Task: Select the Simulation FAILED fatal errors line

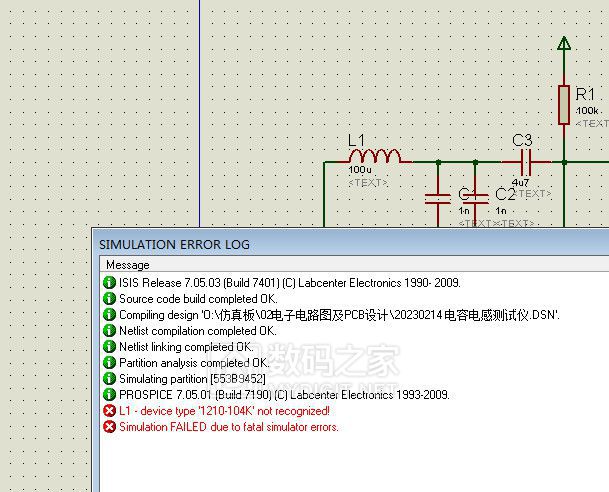Action: (229, 427)
